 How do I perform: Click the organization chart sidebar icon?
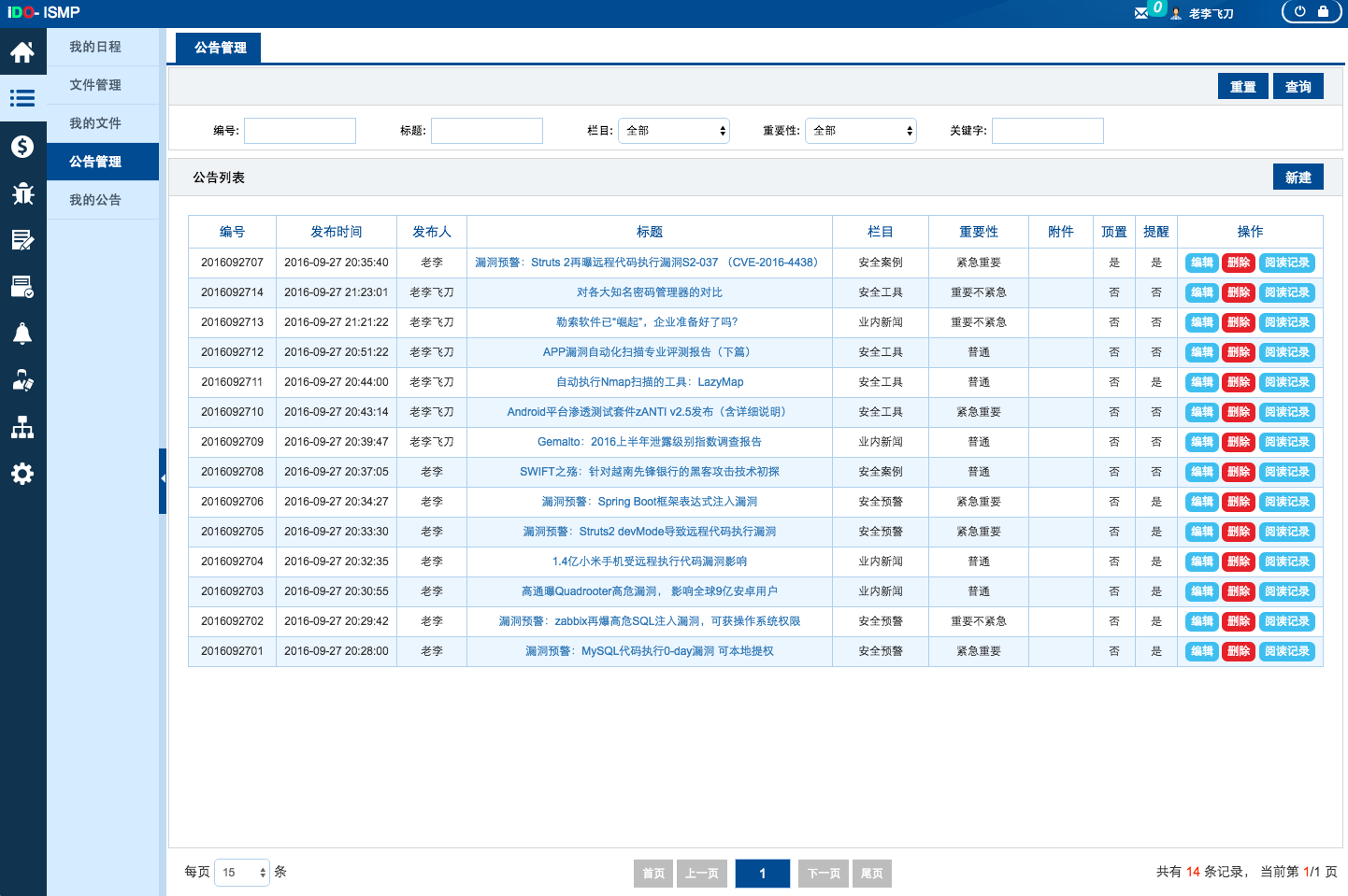coord(22,427)
